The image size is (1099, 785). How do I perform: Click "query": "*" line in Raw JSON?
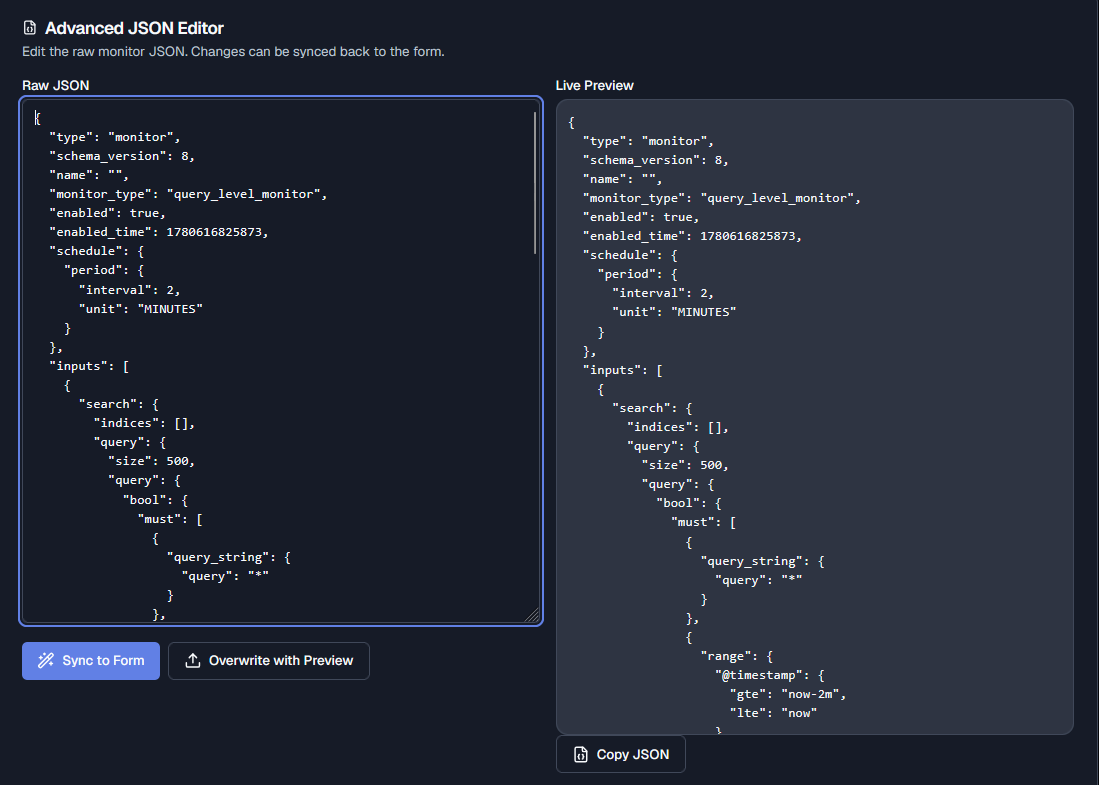click(225, 576)
